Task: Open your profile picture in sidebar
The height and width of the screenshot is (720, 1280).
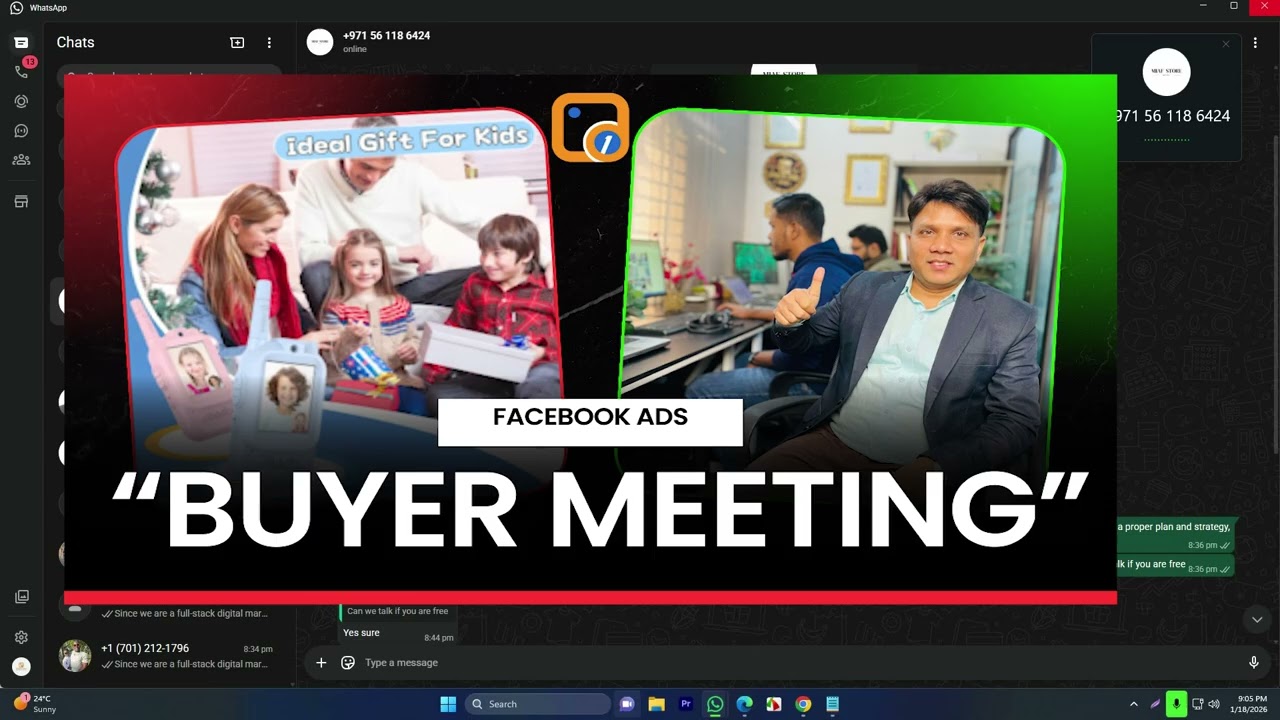Action: (x=21, y=666)
